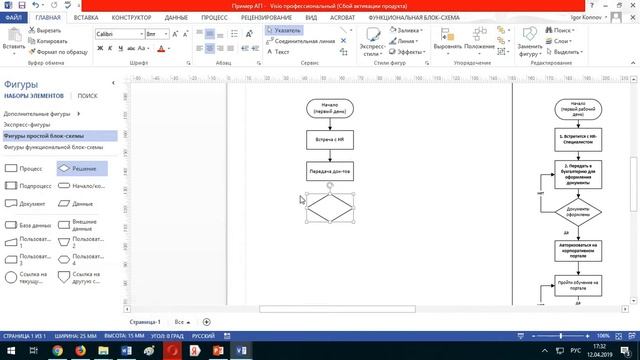Open ПОИСК in the shapes panel

click(x=87, y=96)
